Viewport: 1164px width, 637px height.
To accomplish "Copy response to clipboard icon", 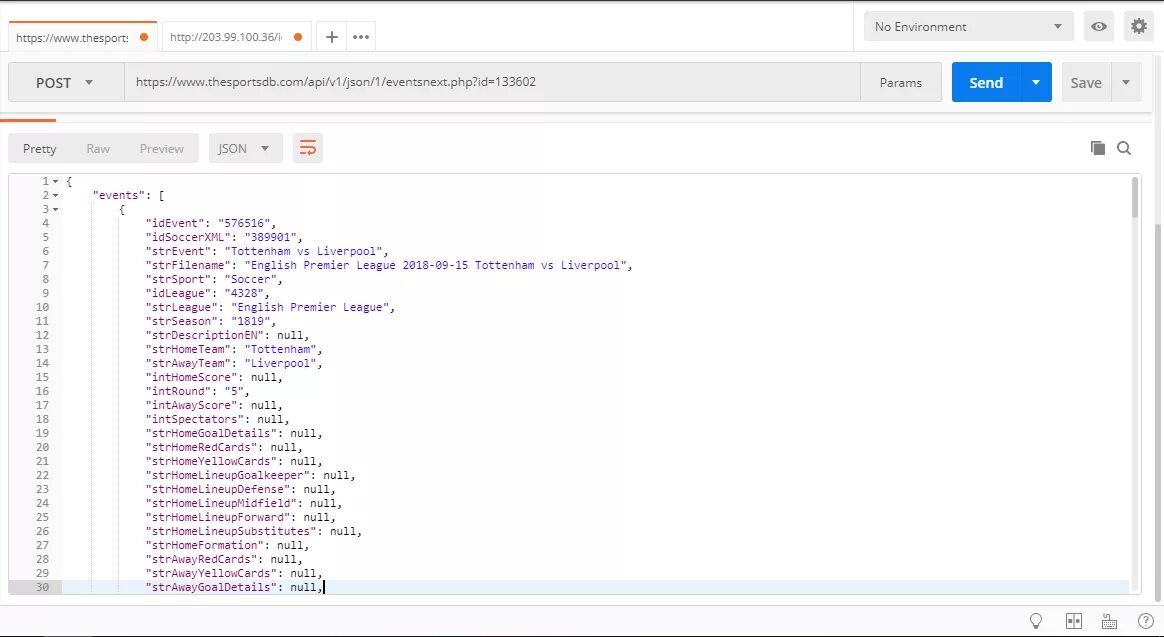I will point(1097,148).
